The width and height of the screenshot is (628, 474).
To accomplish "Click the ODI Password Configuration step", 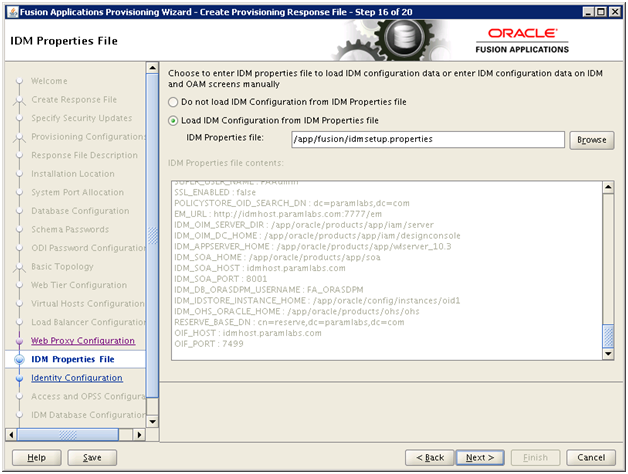I will click(x=89, y=248).
